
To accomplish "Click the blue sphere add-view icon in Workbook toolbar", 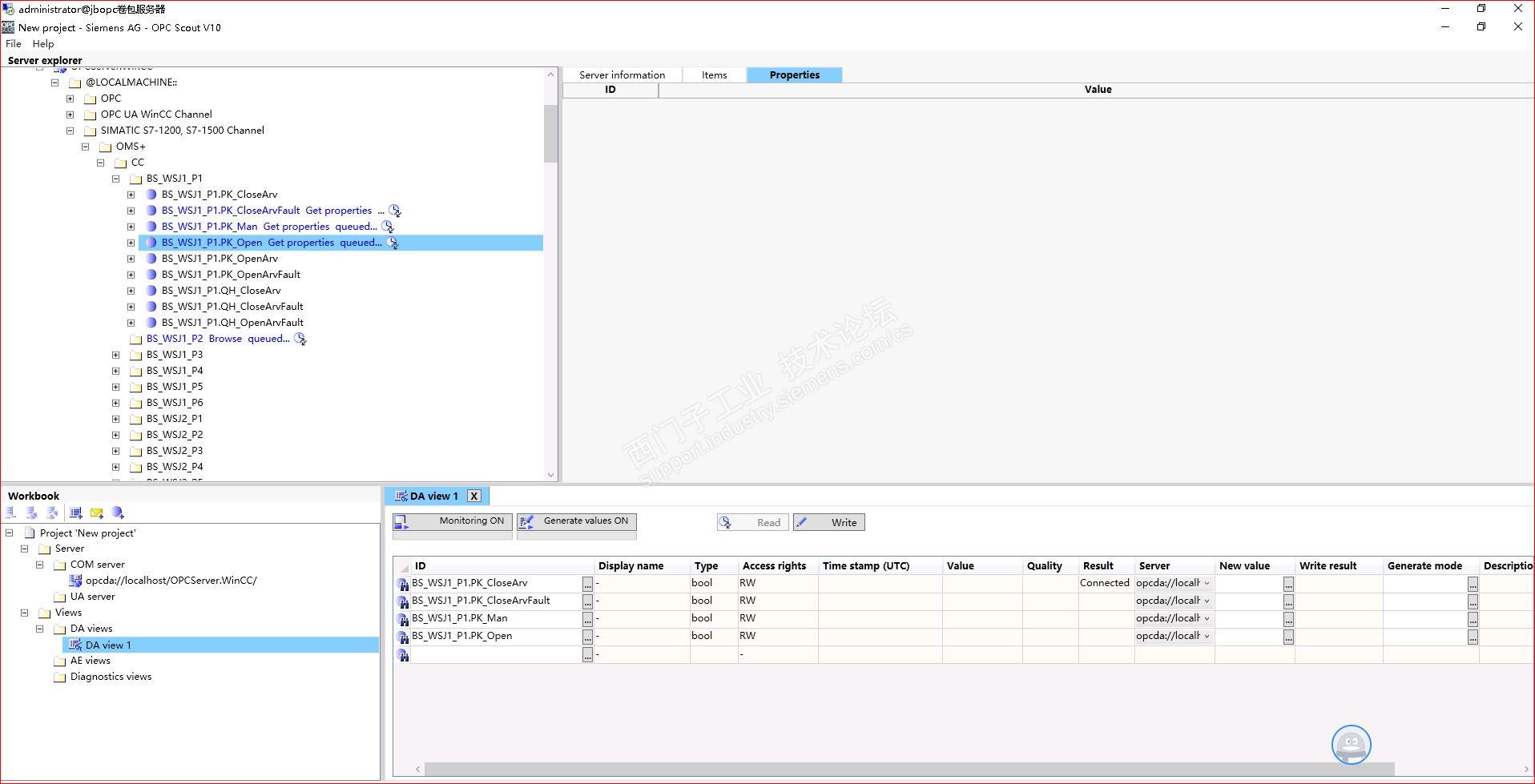I will tap(118, 513).
